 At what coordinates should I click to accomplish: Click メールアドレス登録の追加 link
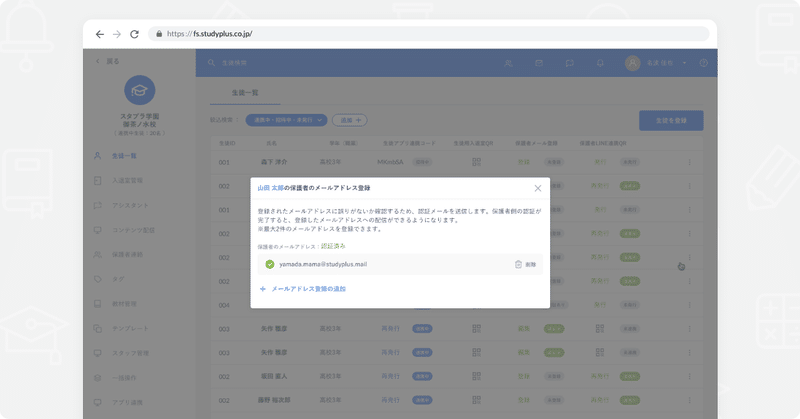303,289
